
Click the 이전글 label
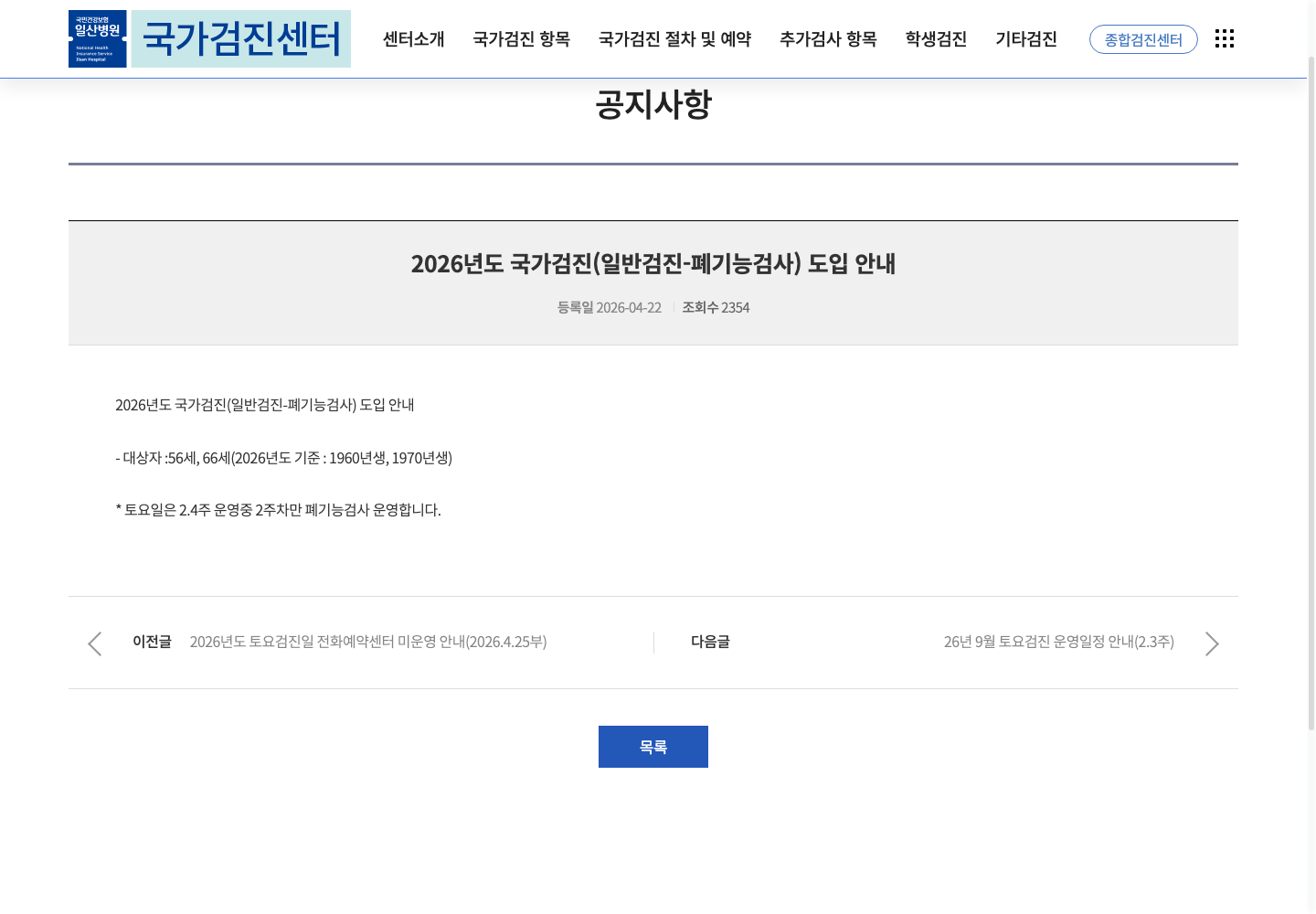(152, 642)
